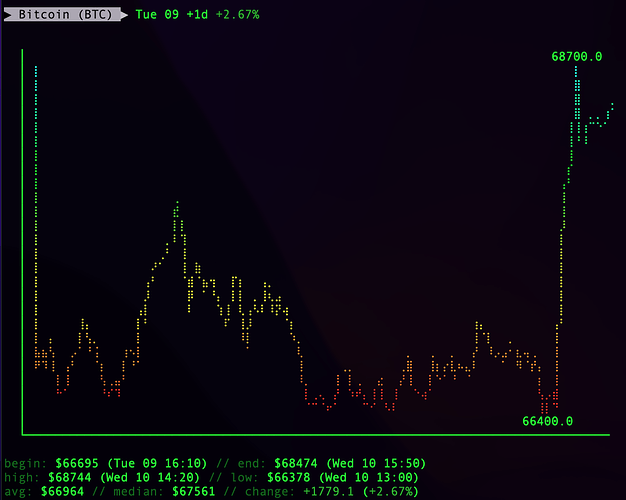The image size is (626, 500).
Task: Click the green vertical y-axis line
Action: tap(21, 240)
